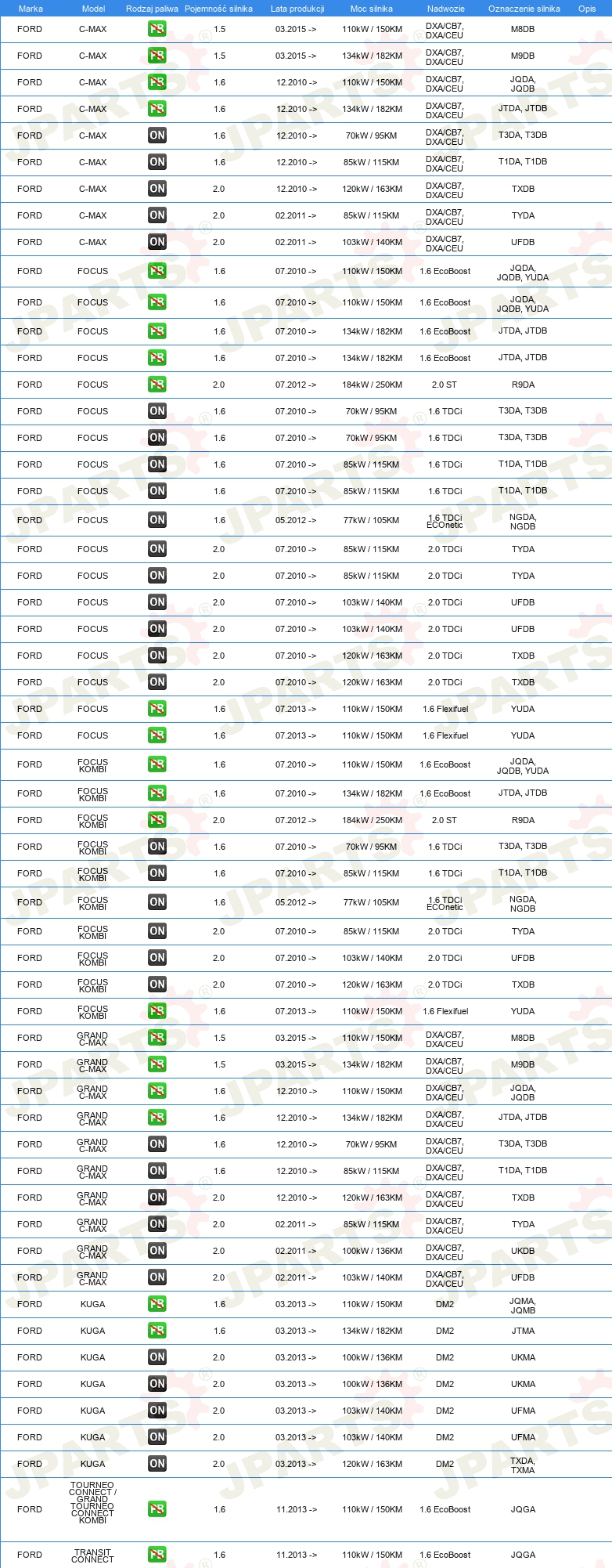This screenshot has height=1568, width=612.
Task: Click the PB fuel icon in the KUGA JQMA row
Action: 157,1304
